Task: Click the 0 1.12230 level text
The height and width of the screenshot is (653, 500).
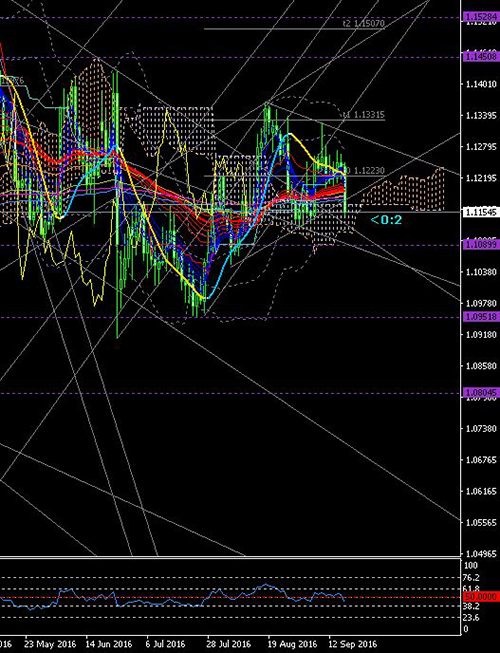Action: point(365,171)
